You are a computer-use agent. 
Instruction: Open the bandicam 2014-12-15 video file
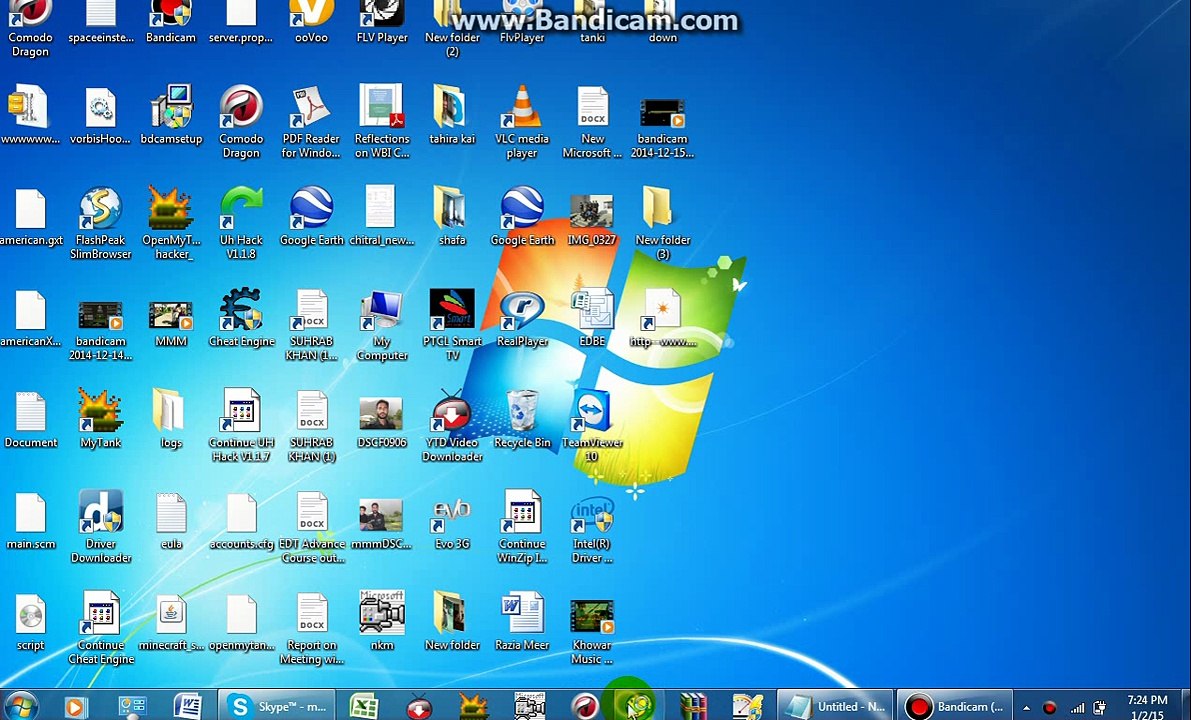(662, 128)
